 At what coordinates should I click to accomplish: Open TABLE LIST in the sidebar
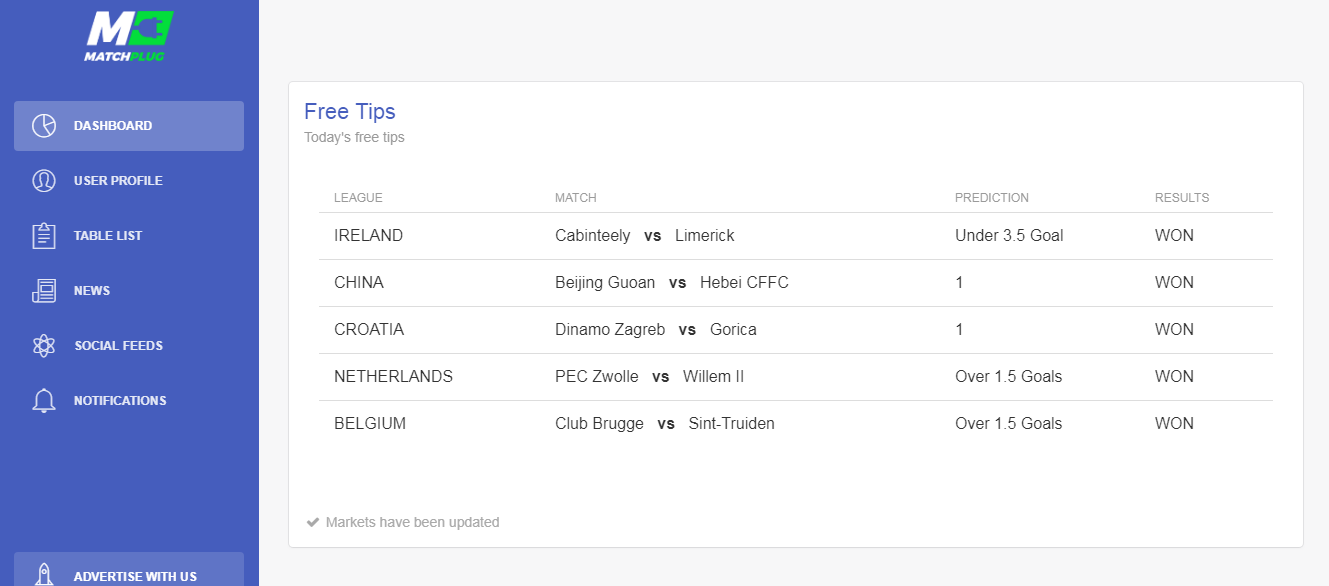pos(129,236)
